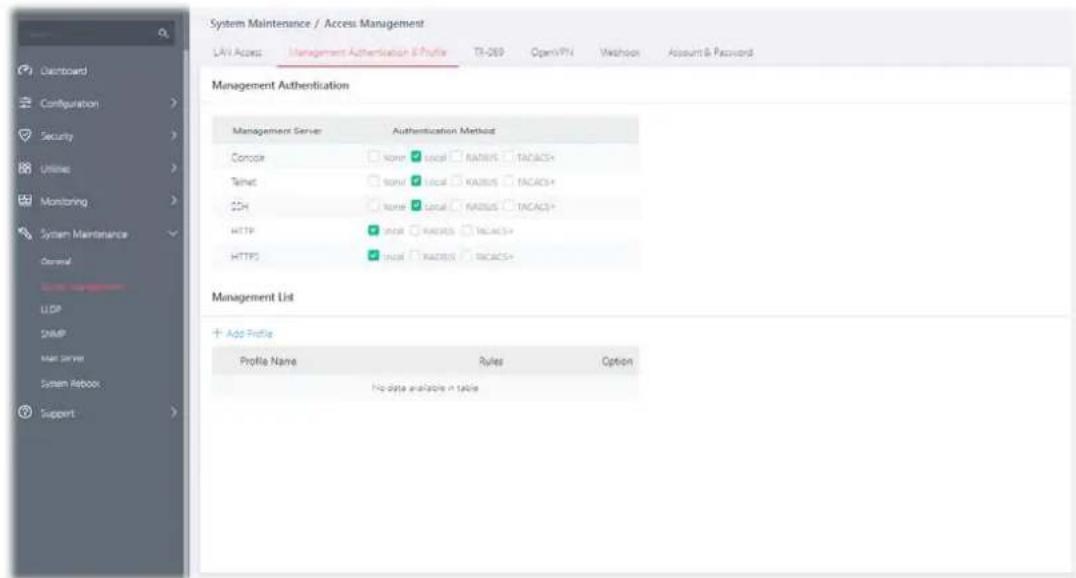Click the System Maintenance wrench icon
This screenshot has width=1076, height=578.
25,233
